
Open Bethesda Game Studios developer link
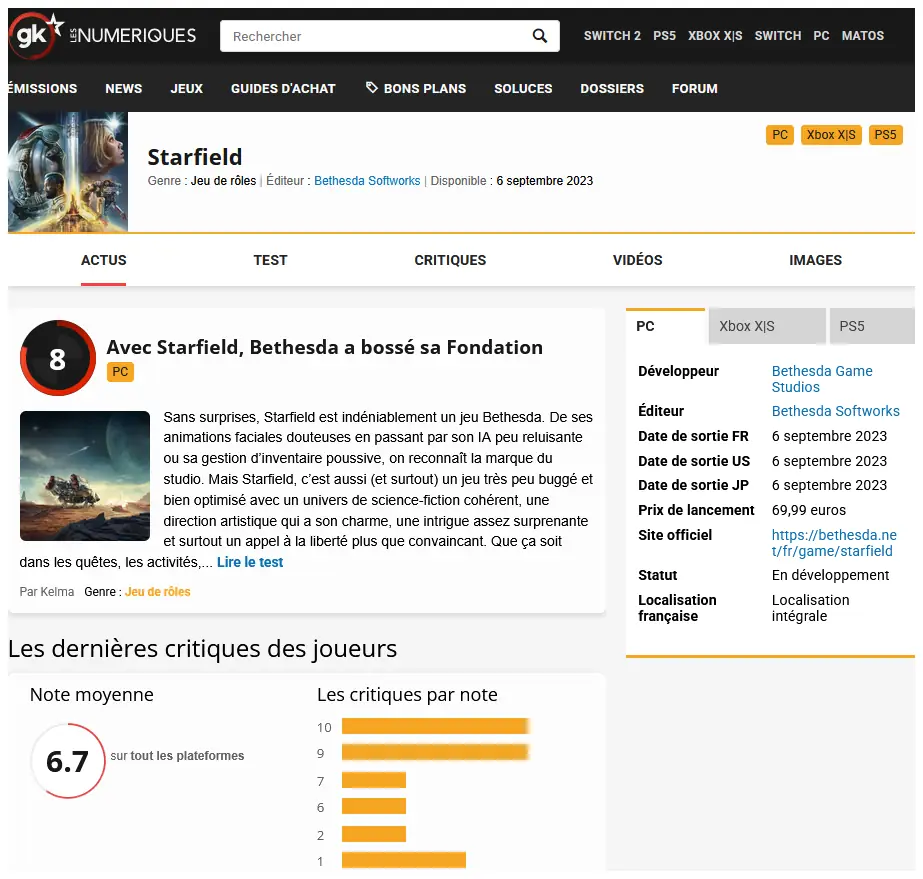(x=821, y=379)
